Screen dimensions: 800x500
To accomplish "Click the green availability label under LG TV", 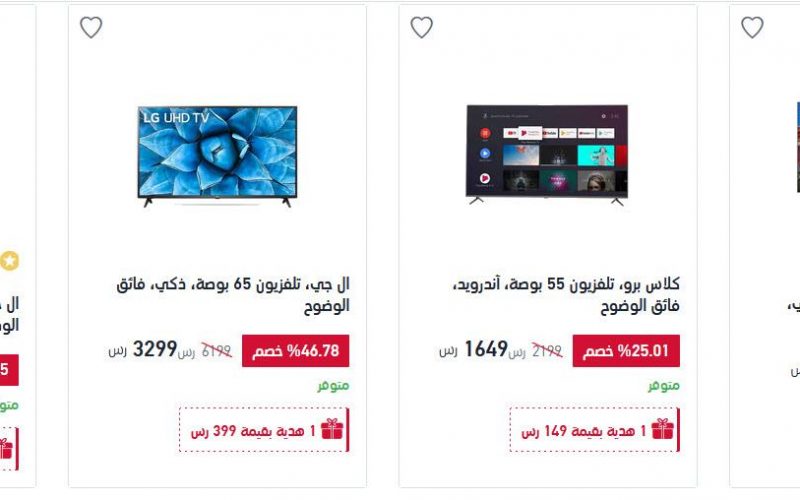I will [x=333, y=386].
